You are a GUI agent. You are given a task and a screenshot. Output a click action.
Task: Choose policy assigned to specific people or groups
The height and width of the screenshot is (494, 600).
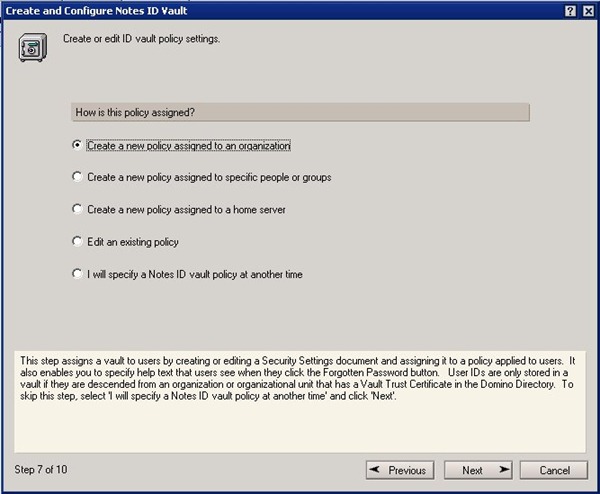[78, 177]
